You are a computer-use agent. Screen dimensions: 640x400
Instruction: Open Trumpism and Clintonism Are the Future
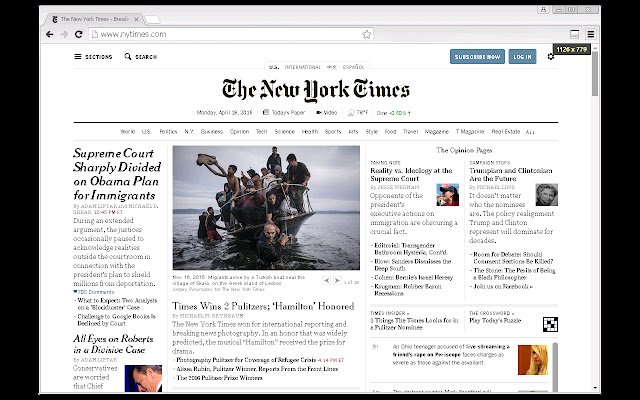[x=511, y=174]
